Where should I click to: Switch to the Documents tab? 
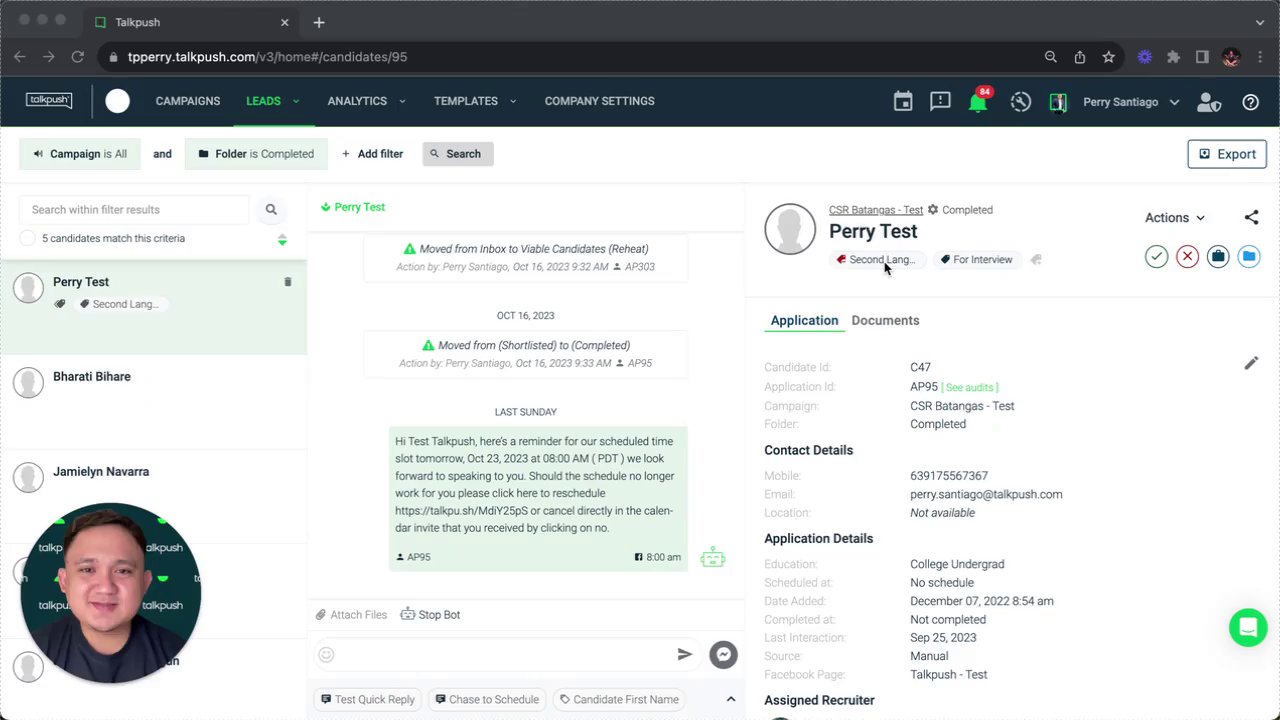coord(885,321)
